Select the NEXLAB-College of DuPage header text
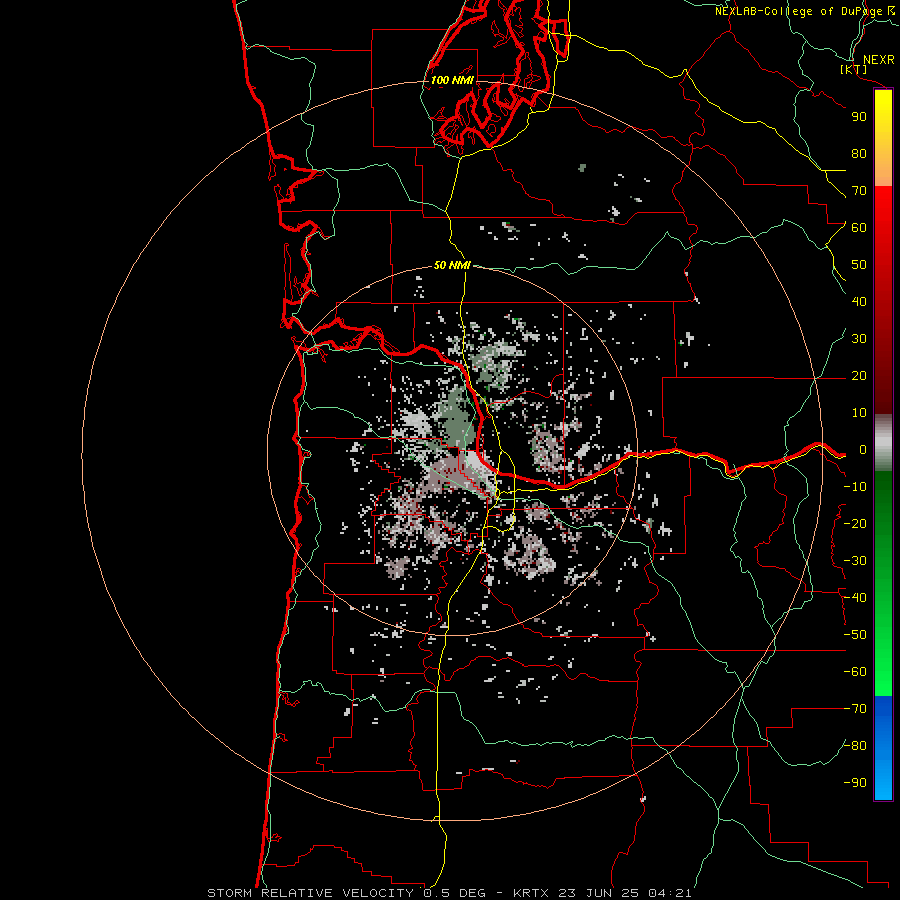Image resolution: width=900 pixels, height=900 pixels. 805,11
